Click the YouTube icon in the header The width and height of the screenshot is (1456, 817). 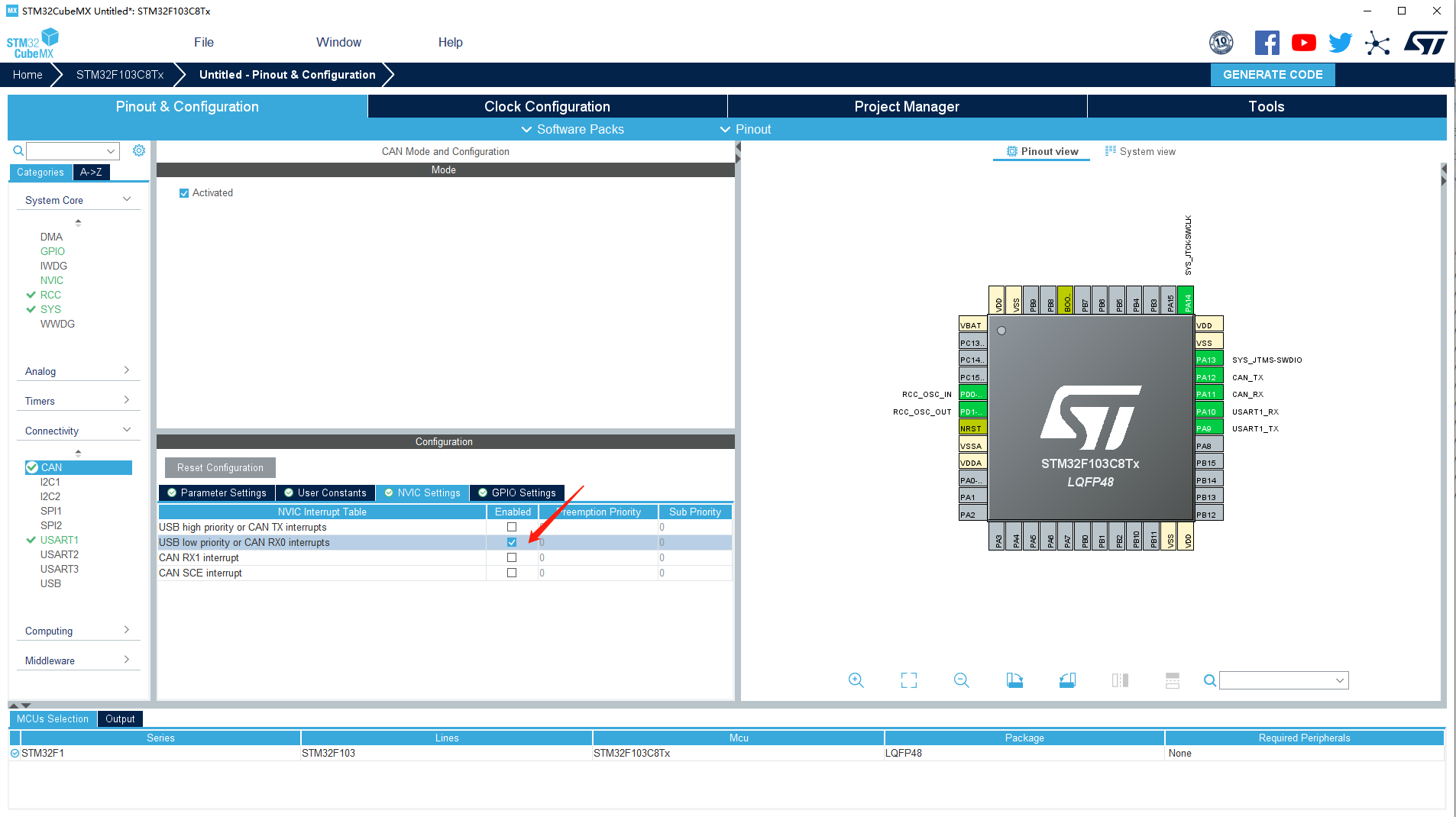pyautogui.click(x=1303, y=43)
